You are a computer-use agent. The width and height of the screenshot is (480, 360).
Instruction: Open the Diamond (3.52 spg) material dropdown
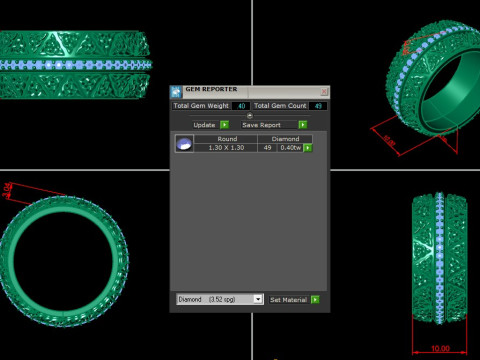click(220, 299)
